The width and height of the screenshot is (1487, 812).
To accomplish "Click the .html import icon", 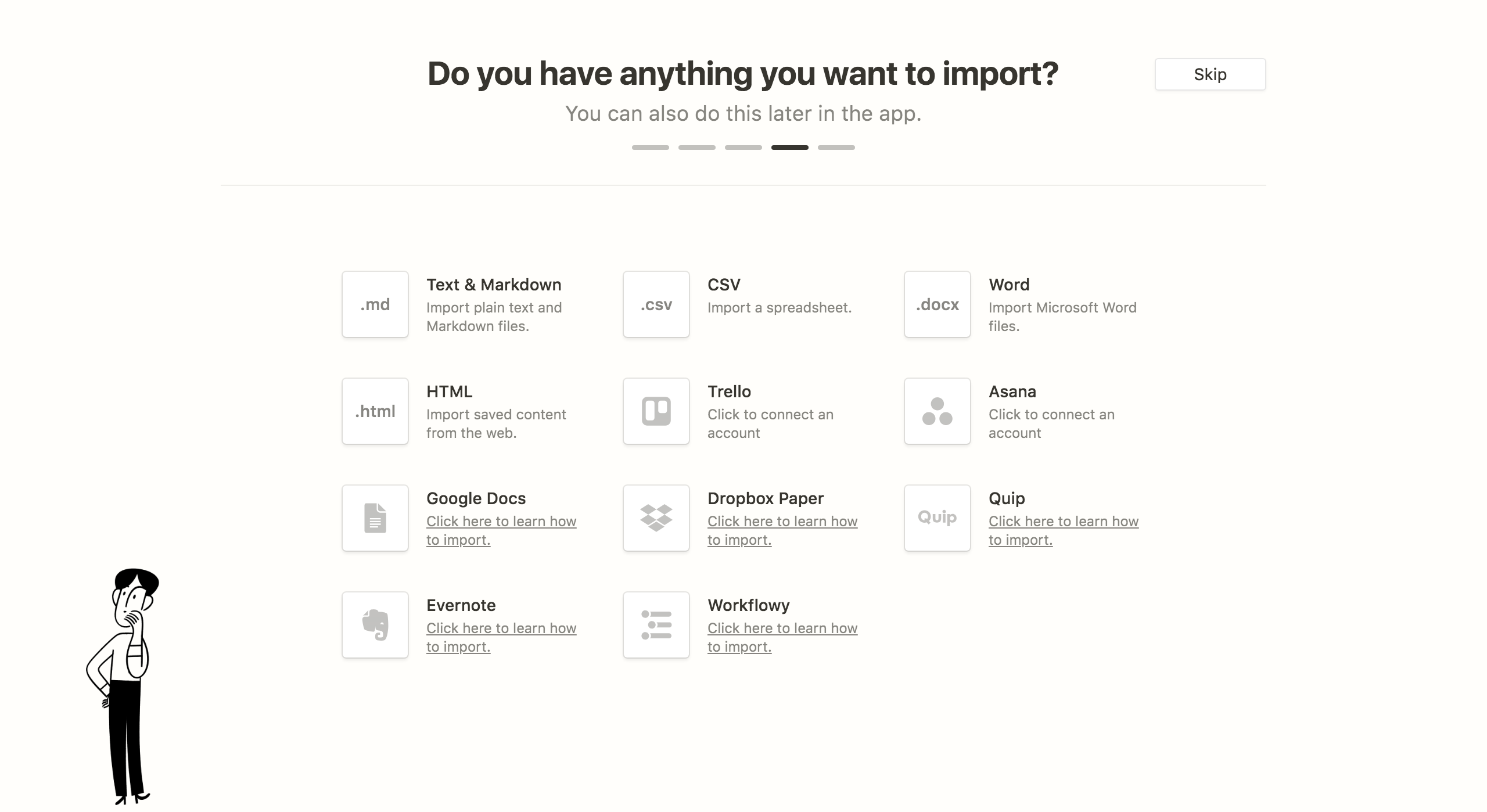I will 375,411.
